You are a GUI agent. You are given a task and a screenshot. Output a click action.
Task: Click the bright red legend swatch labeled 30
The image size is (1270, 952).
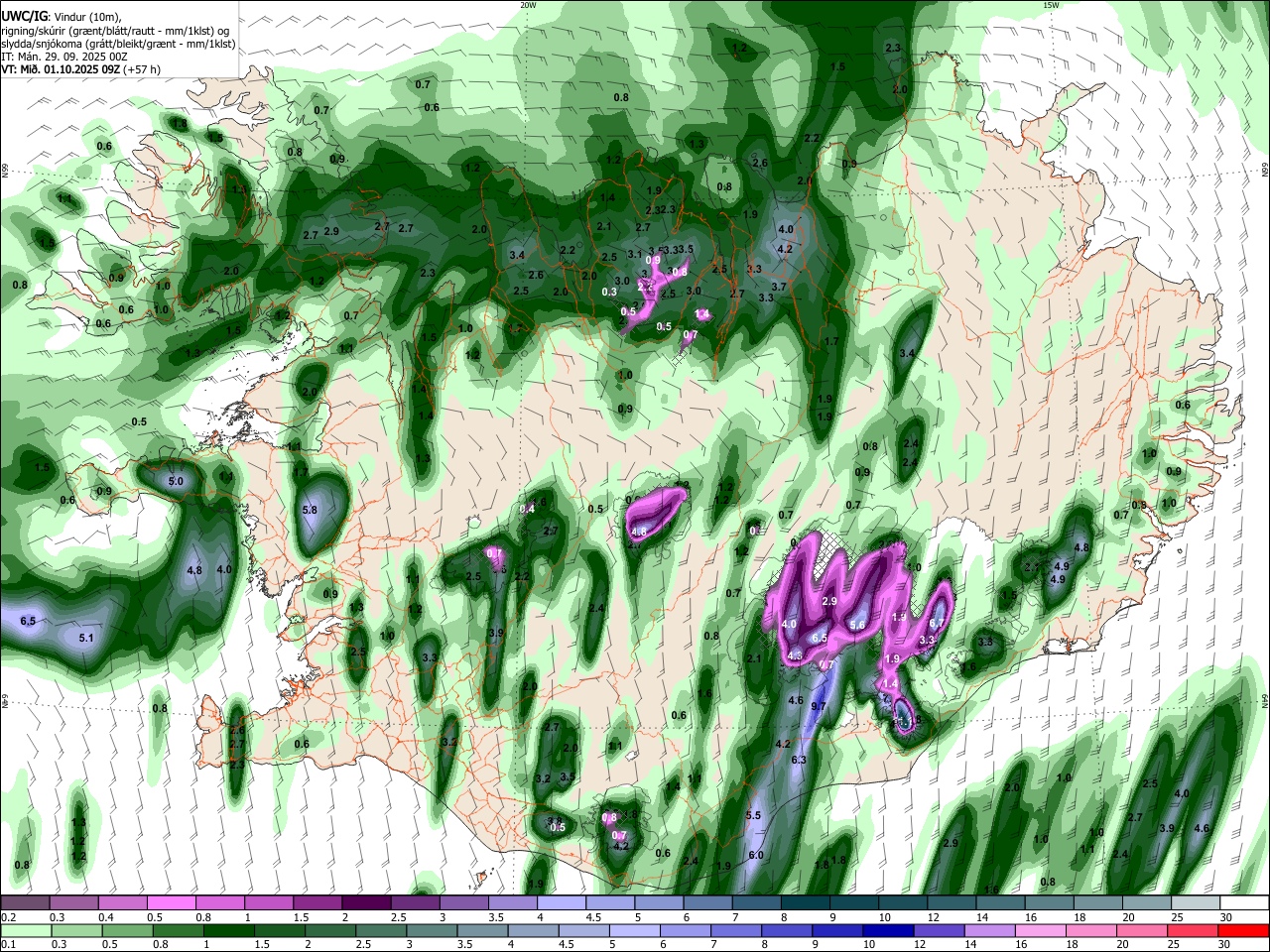pyautogui.click(x=1243, y=930)
